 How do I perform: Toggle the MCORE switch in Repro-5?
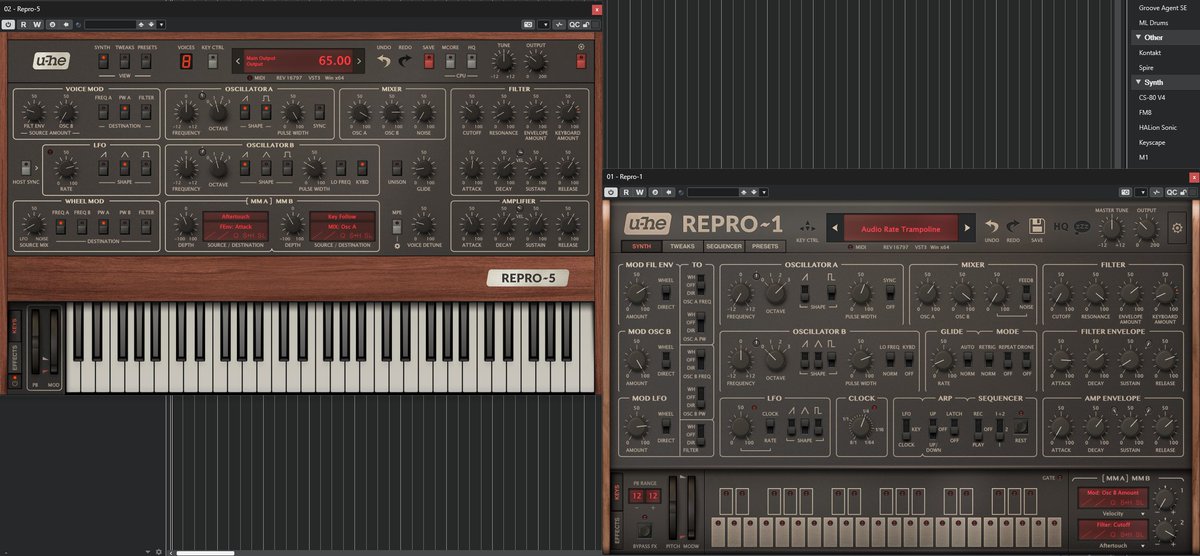(451, 62)
